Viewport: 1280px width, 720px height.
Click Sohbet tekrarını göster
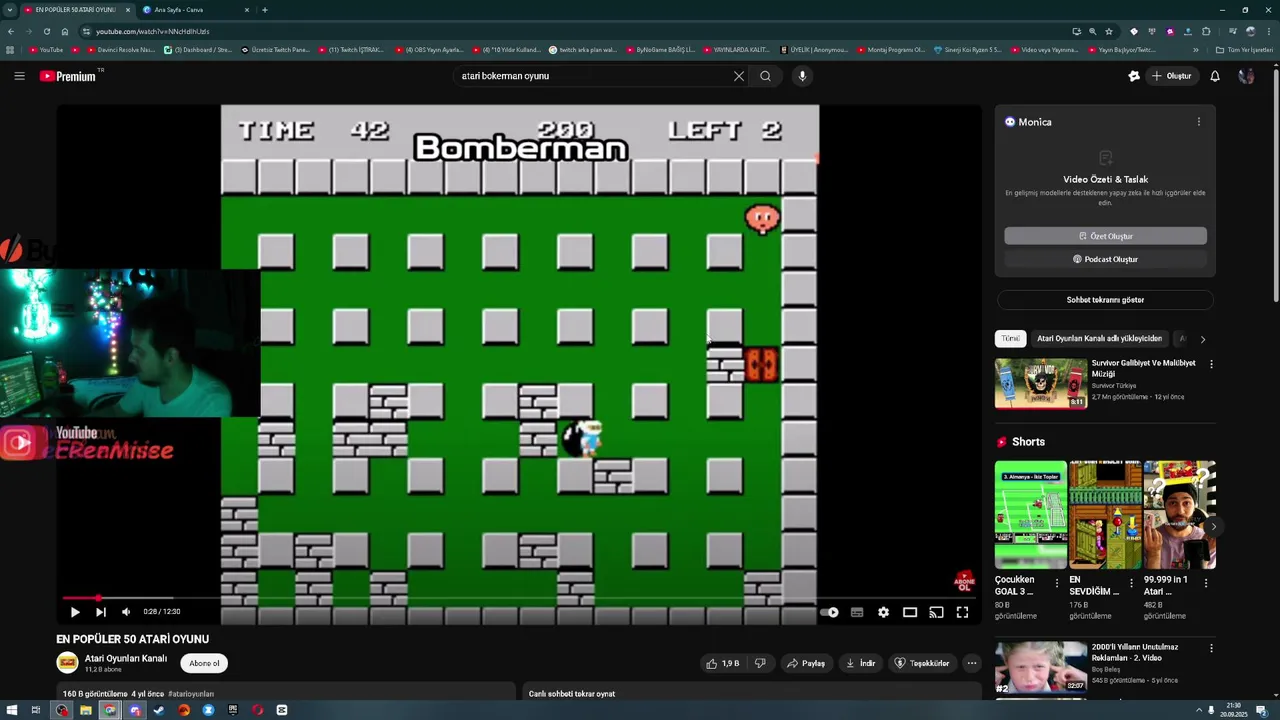(x=1105, y=300)
